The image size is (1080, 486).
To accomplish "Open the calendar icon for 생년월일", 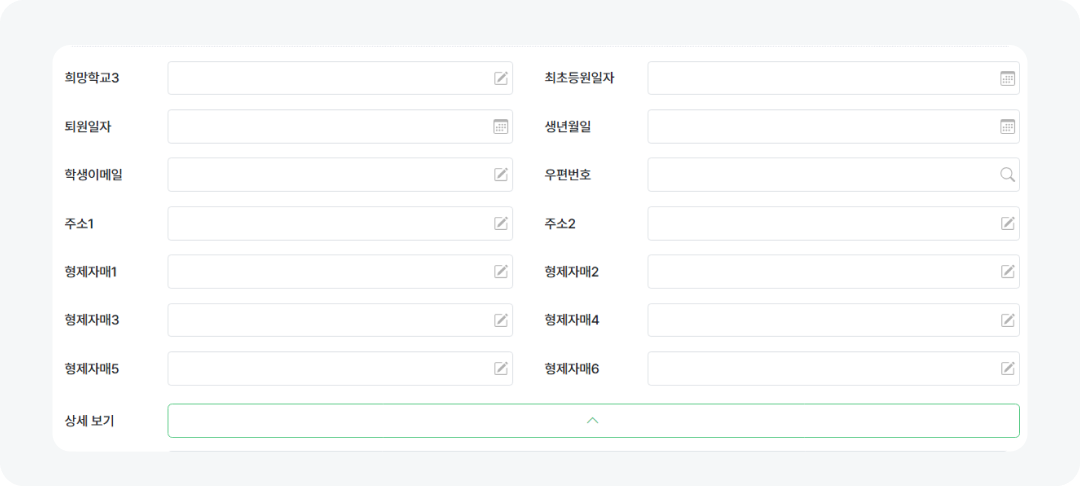I will point(1008,127).
